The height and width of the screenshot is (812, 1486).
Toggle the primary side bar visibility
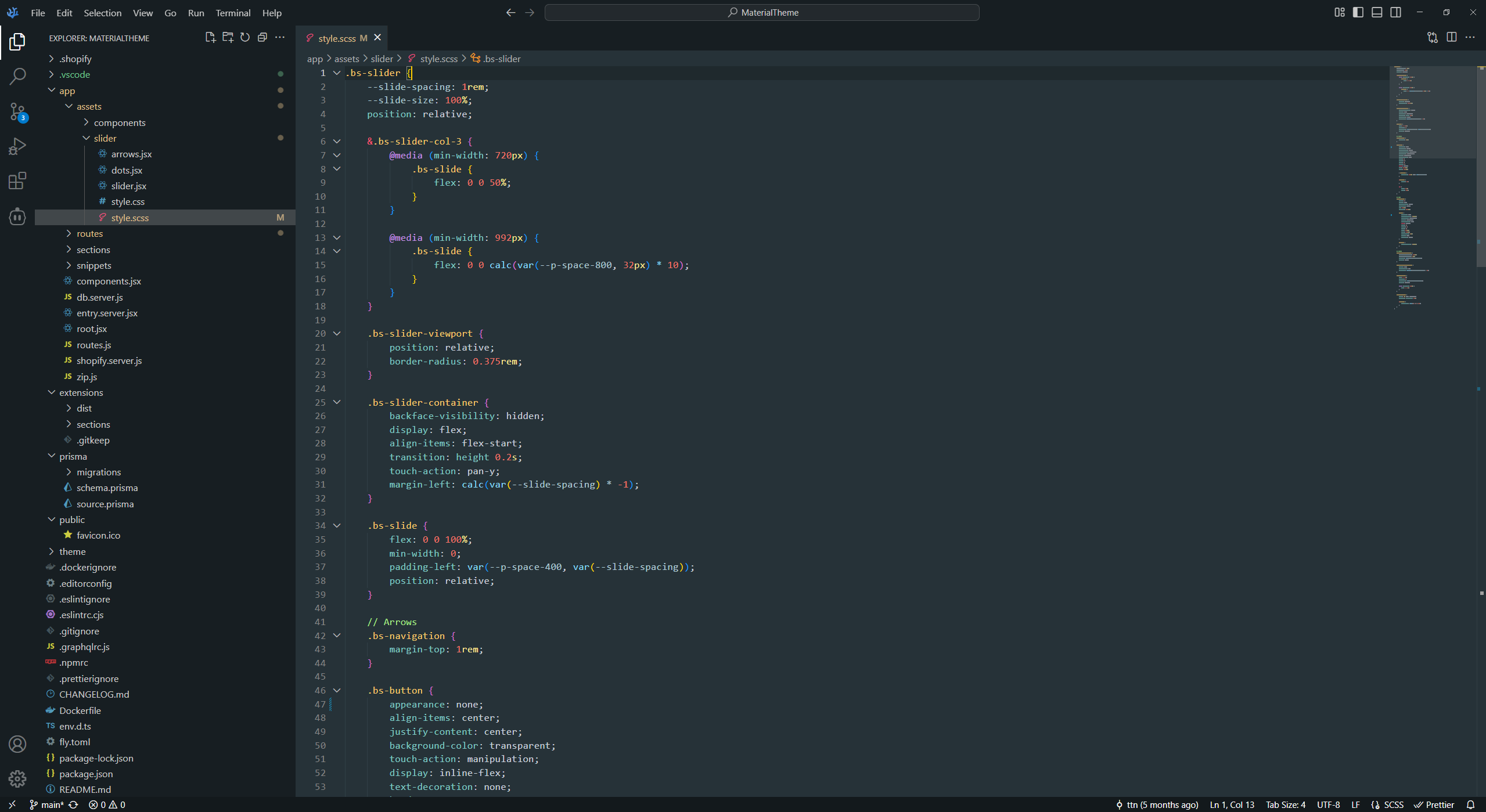coord(1358,12)
